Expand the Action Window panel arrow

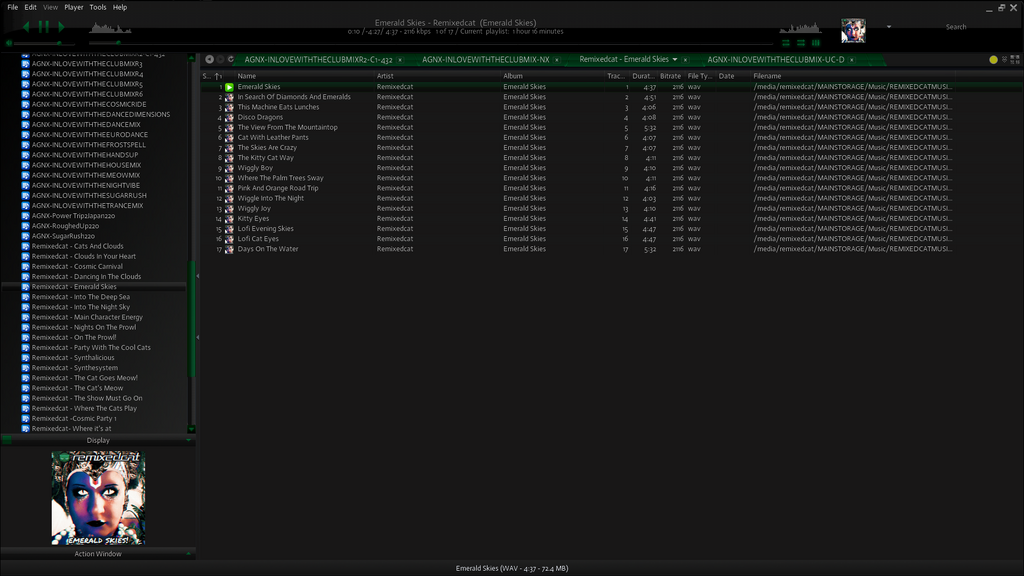click(189, 554)
